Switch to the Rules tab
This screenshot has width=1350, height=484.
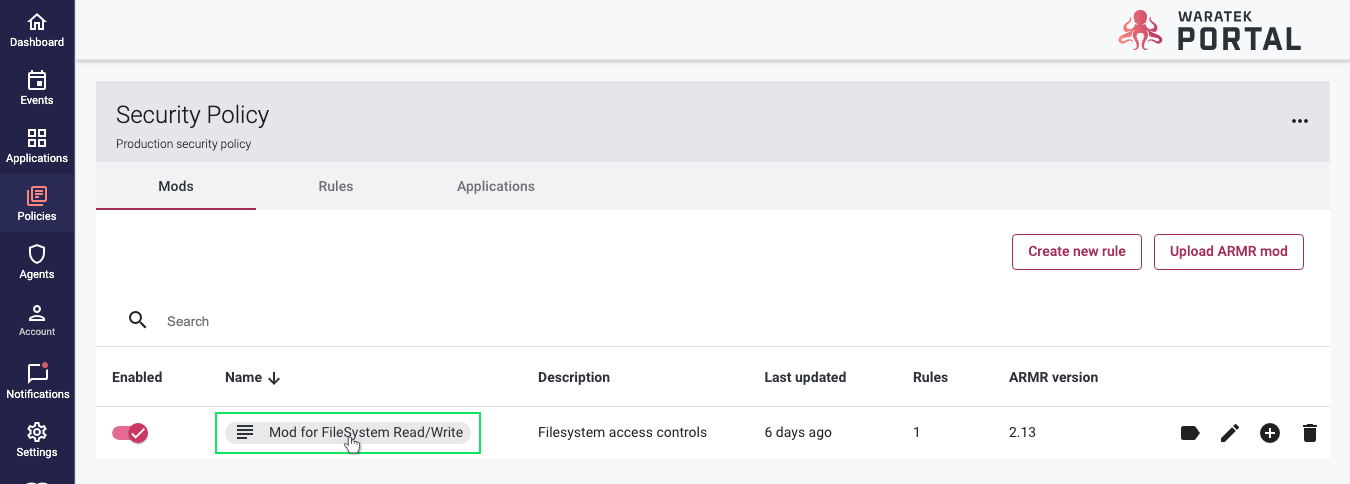click(336, 186)
